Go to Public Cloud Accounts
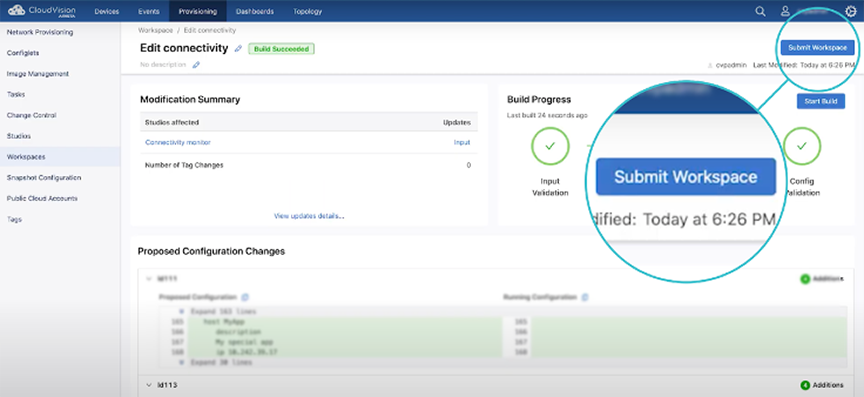 [x=42, y=198]
